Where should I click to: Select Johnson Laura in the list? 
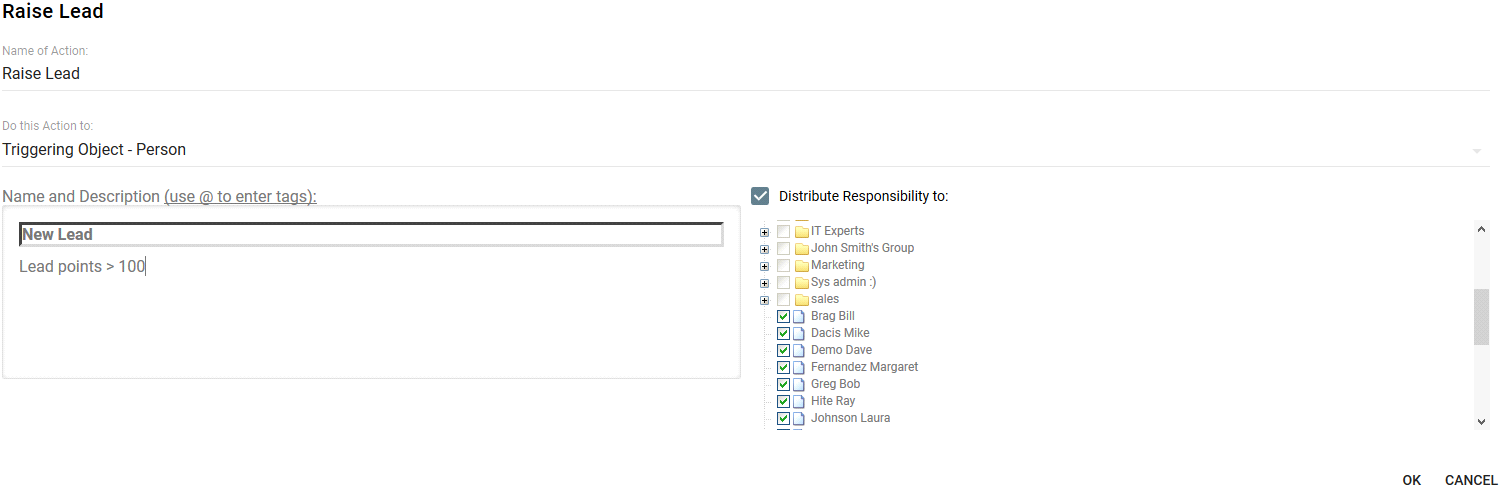coord(850,418)
